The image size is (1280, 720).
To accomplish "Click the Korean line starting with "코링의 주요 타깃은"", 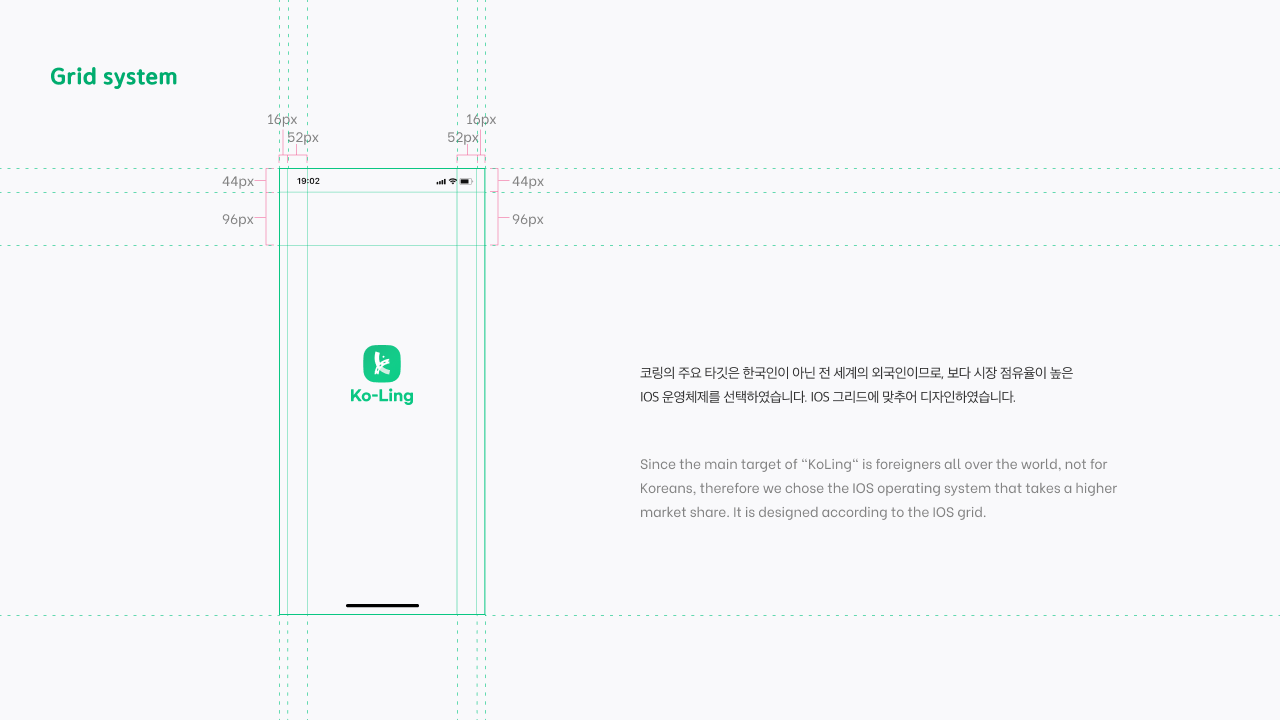I will 856,373.
